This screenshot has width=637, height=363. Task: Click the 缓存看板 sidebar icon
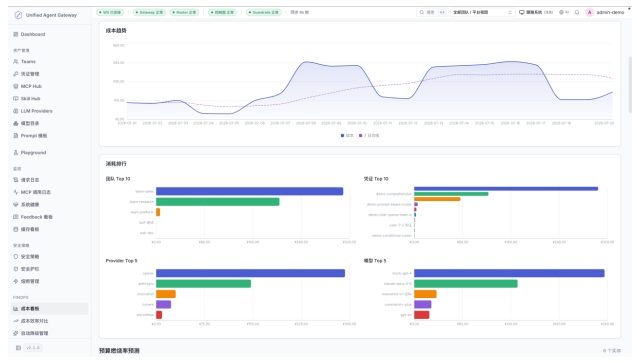[x=16, y=229]
